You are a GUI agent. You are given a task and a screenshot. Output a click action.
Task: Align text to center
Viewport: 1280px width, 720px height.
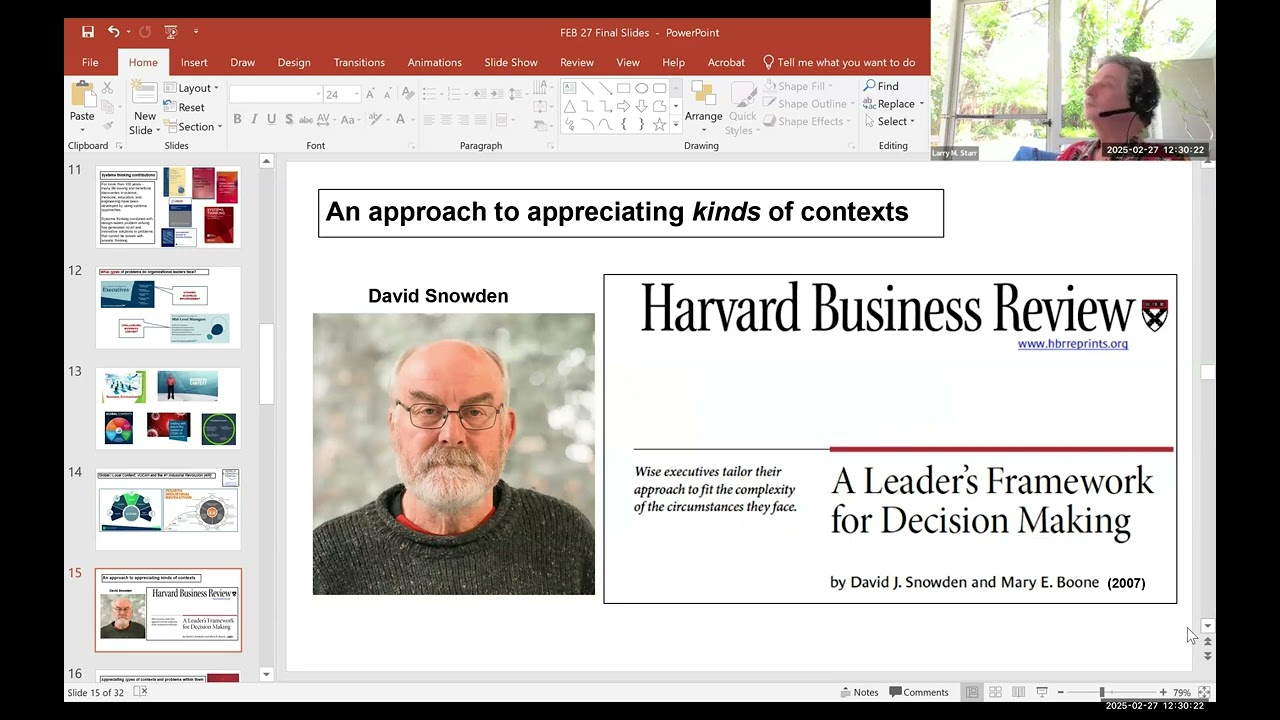click(447, 119)
